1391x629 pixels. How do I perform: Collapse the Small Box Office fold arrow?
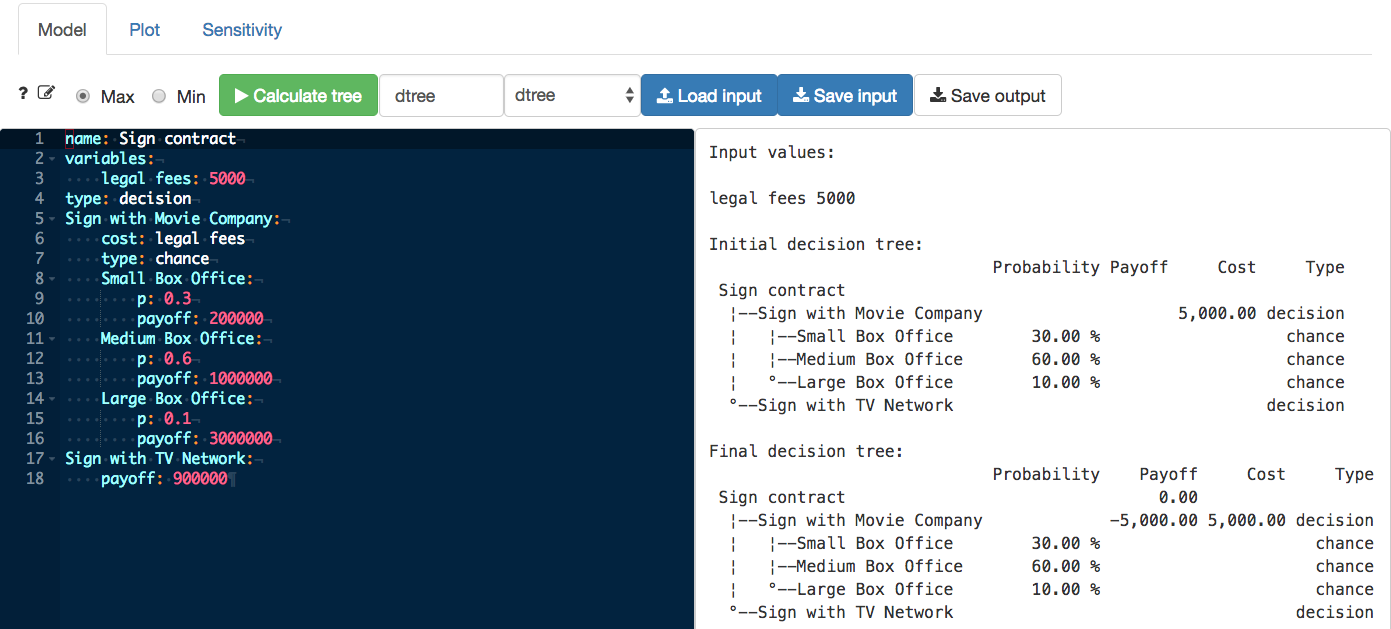tap(52, 279)
